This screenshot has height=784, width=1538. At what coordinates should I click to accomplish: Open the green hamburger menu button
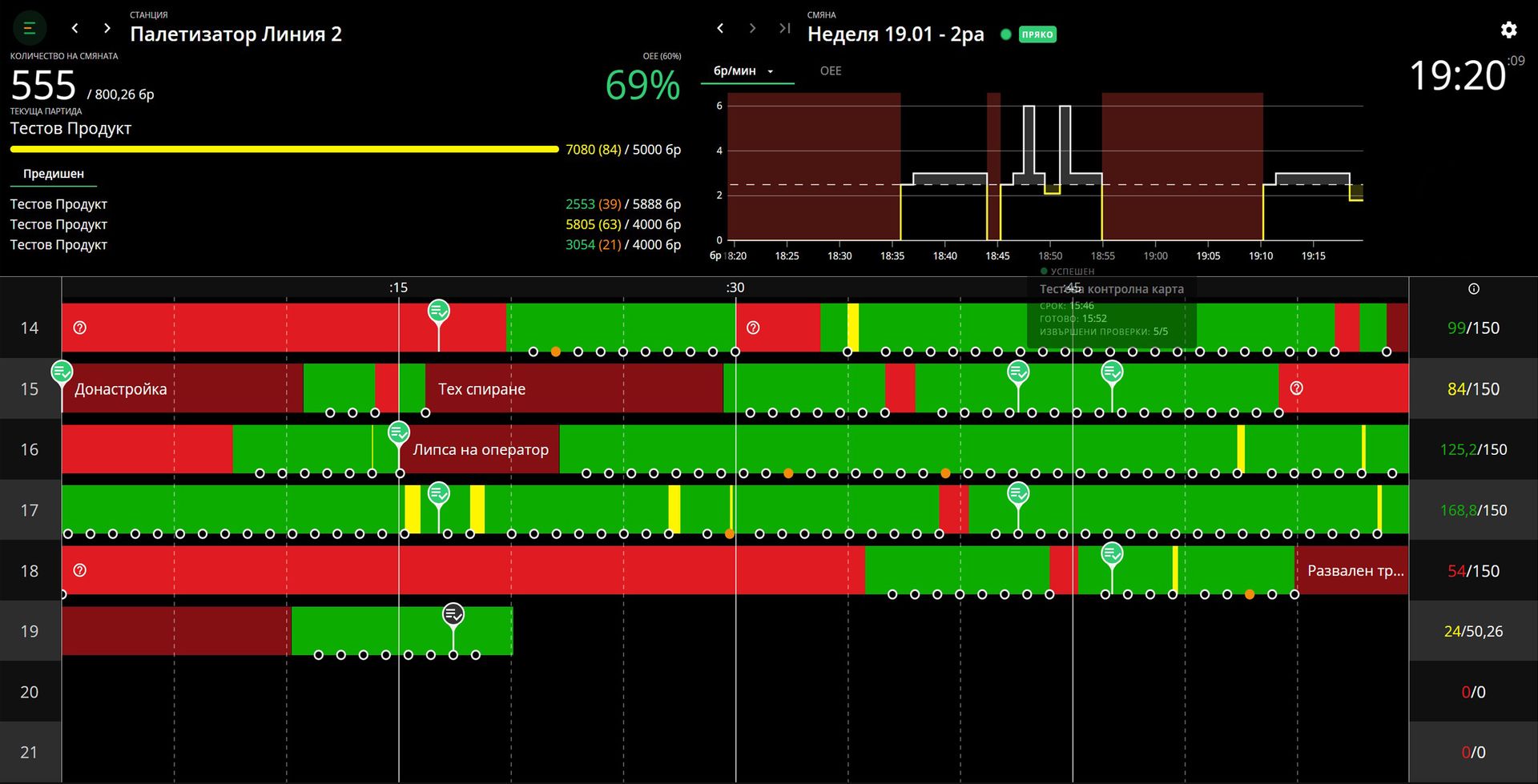[x=30, y=29]
